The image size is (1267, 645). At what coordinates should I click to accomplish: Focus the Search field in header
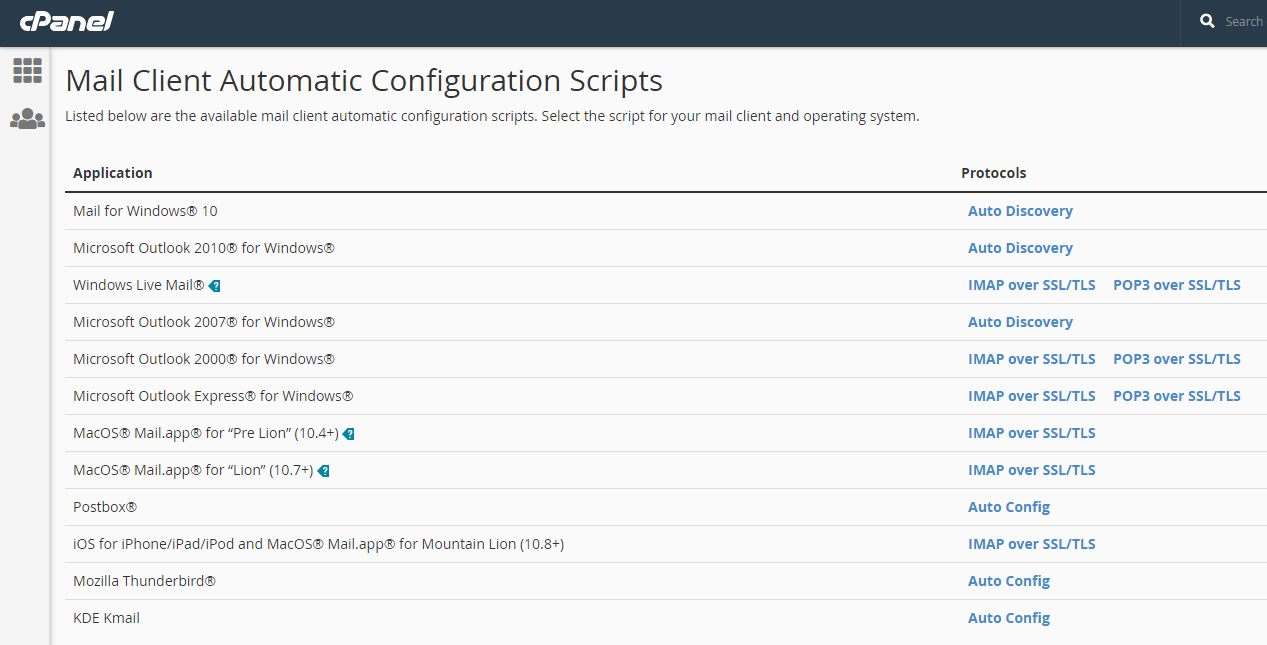coord(1244,22)
